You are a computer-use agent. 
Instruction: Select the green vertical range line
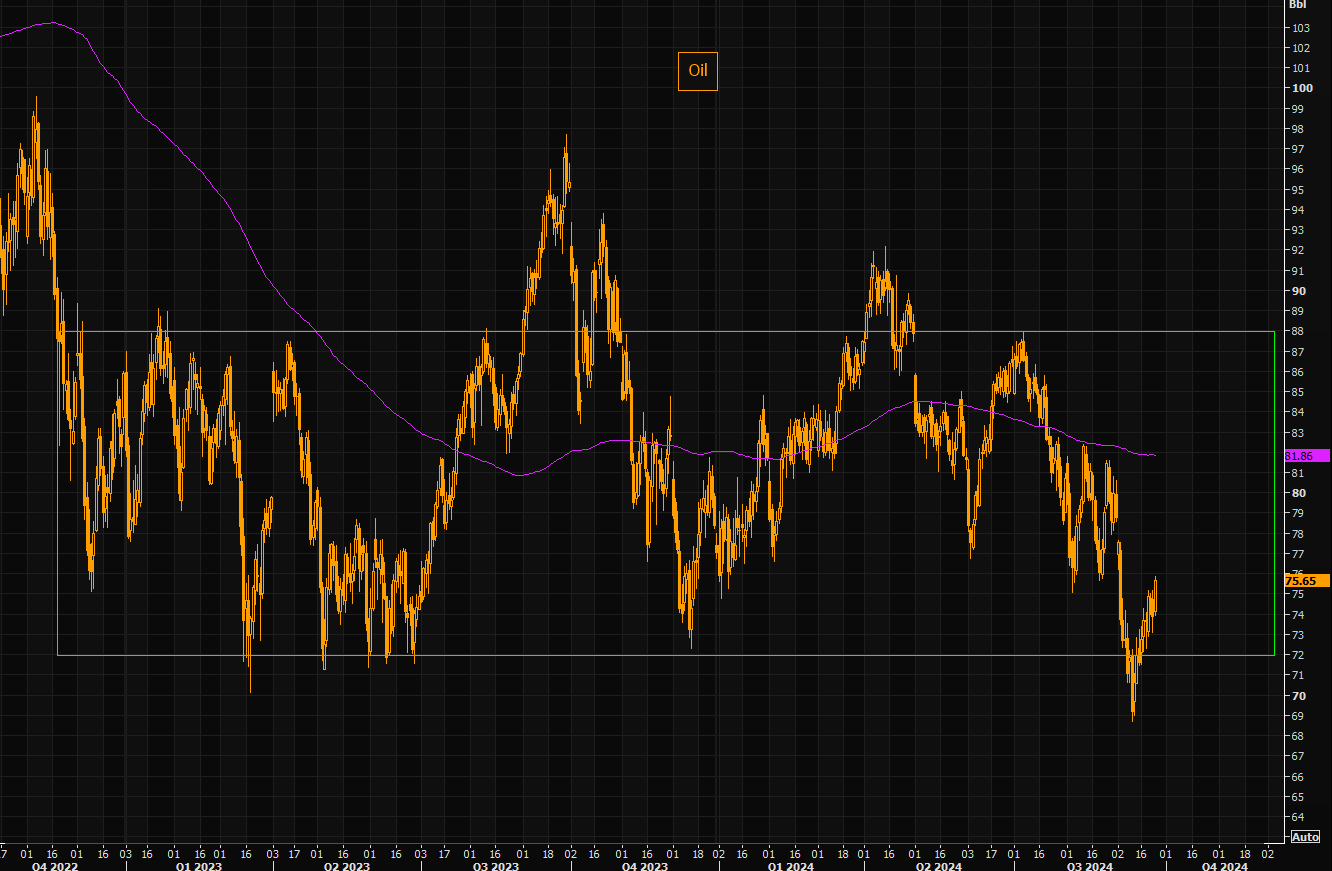pos(1274,493)
